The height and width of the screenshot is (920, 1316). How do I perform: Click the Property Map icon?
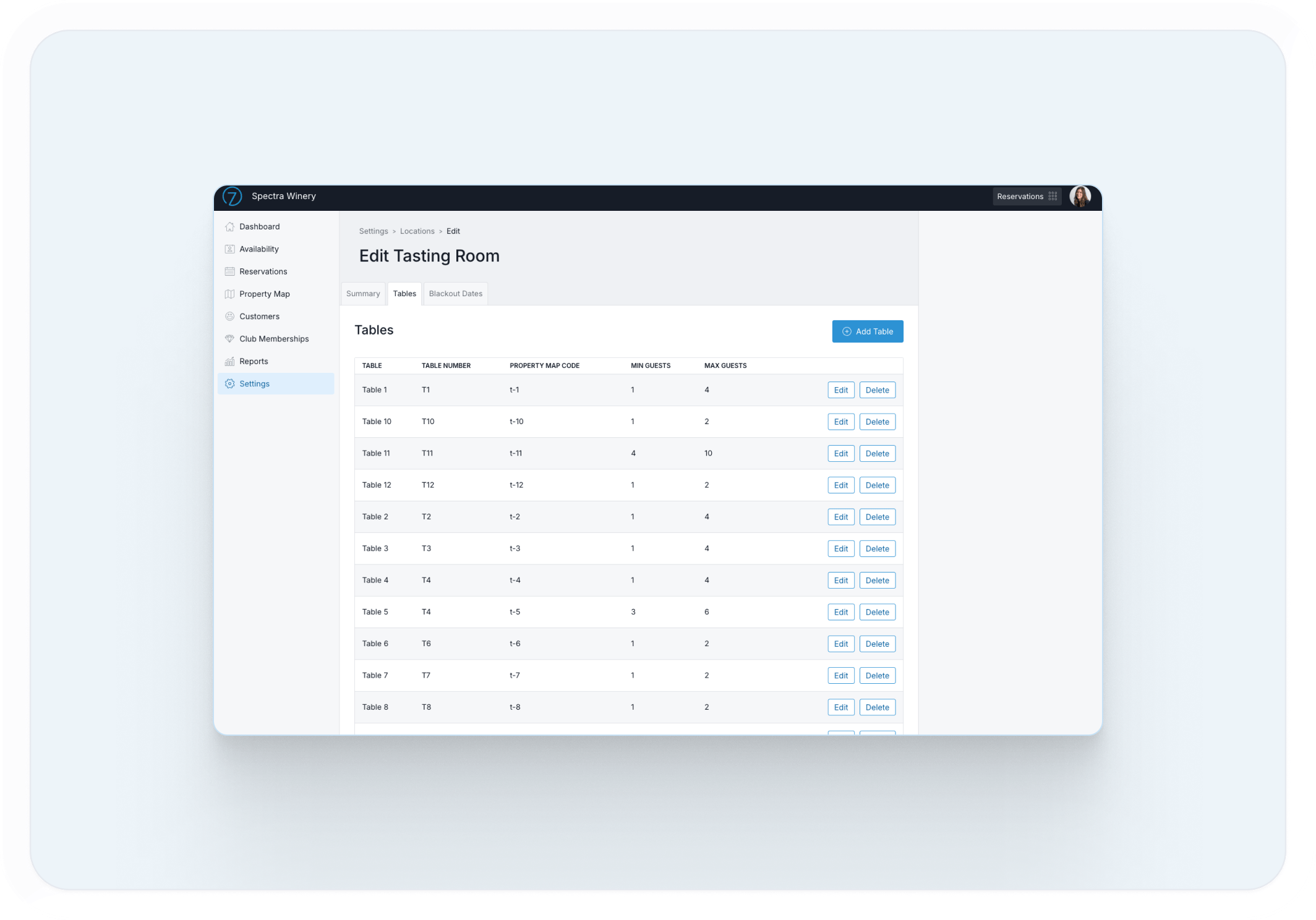[x=230, y=294]
